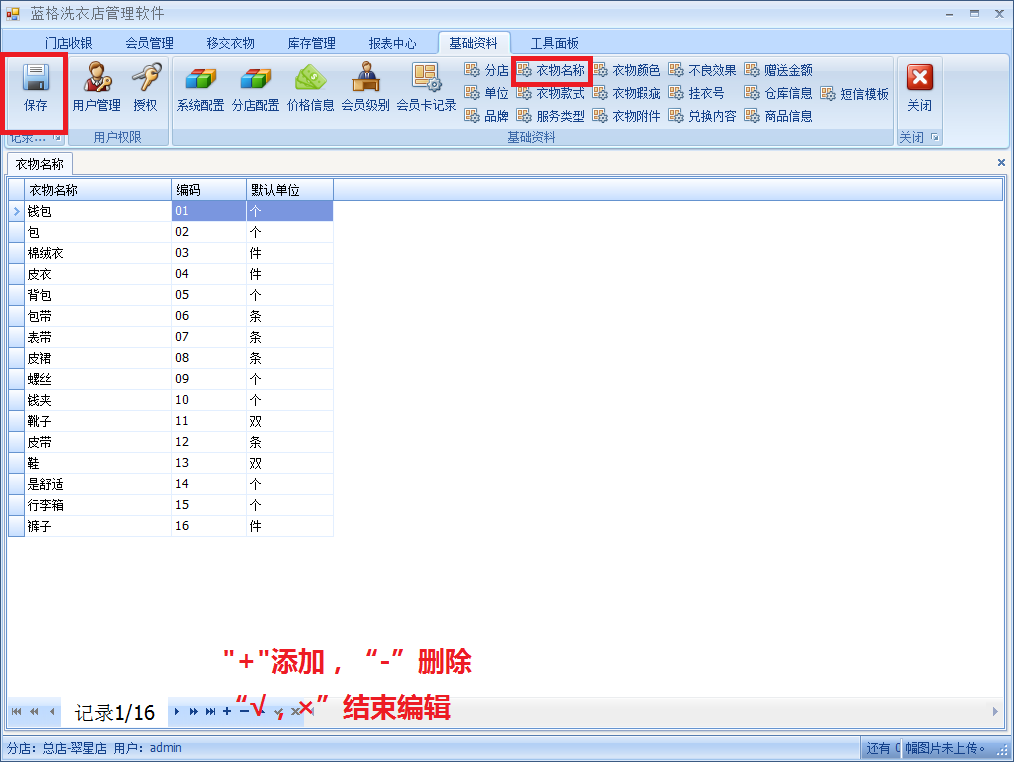Open 系统配置 system configuration
The height and width of the screenshot is (762, 1014).
[200, 86]
